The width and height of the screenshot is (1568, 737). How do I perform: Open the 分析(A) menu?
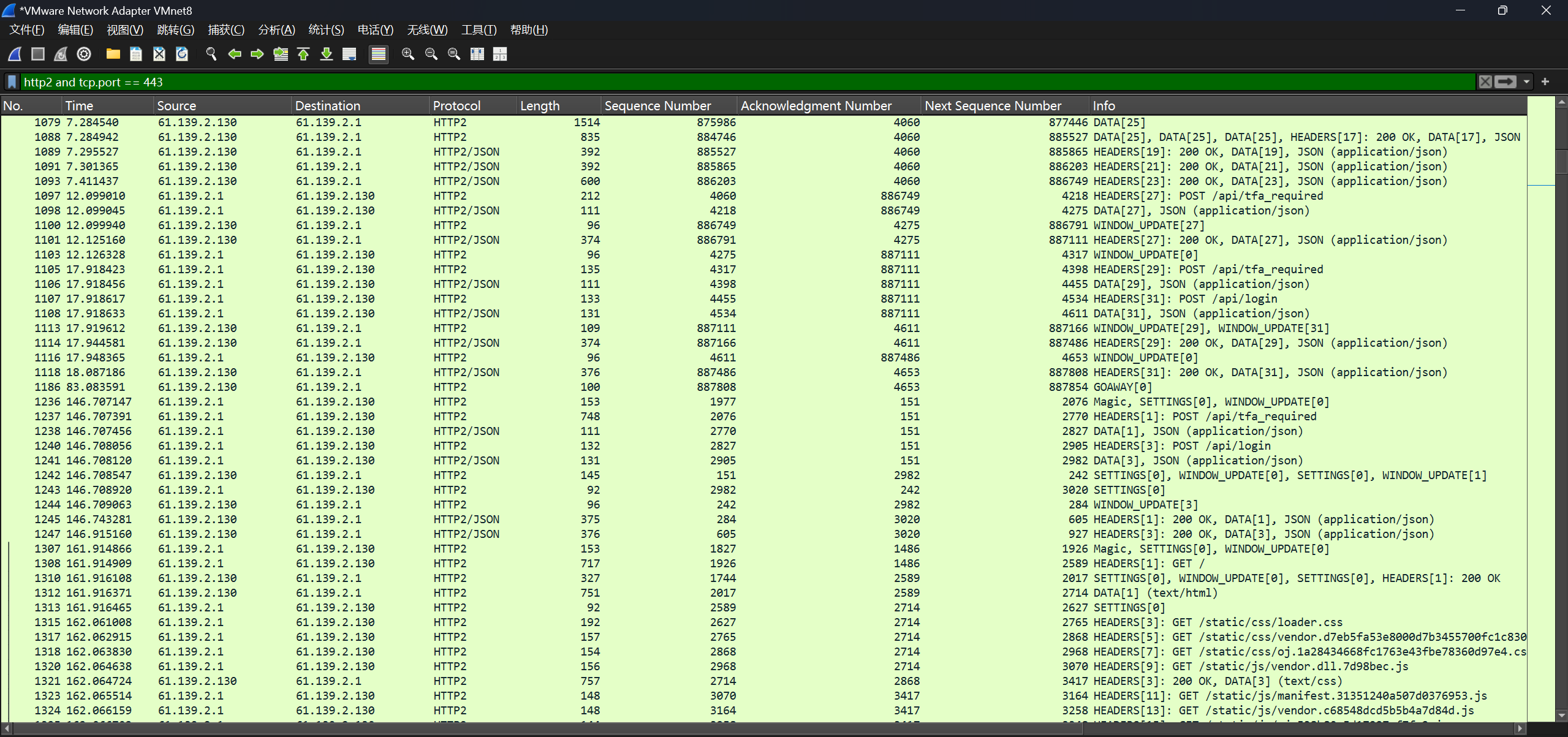point(277,30)
